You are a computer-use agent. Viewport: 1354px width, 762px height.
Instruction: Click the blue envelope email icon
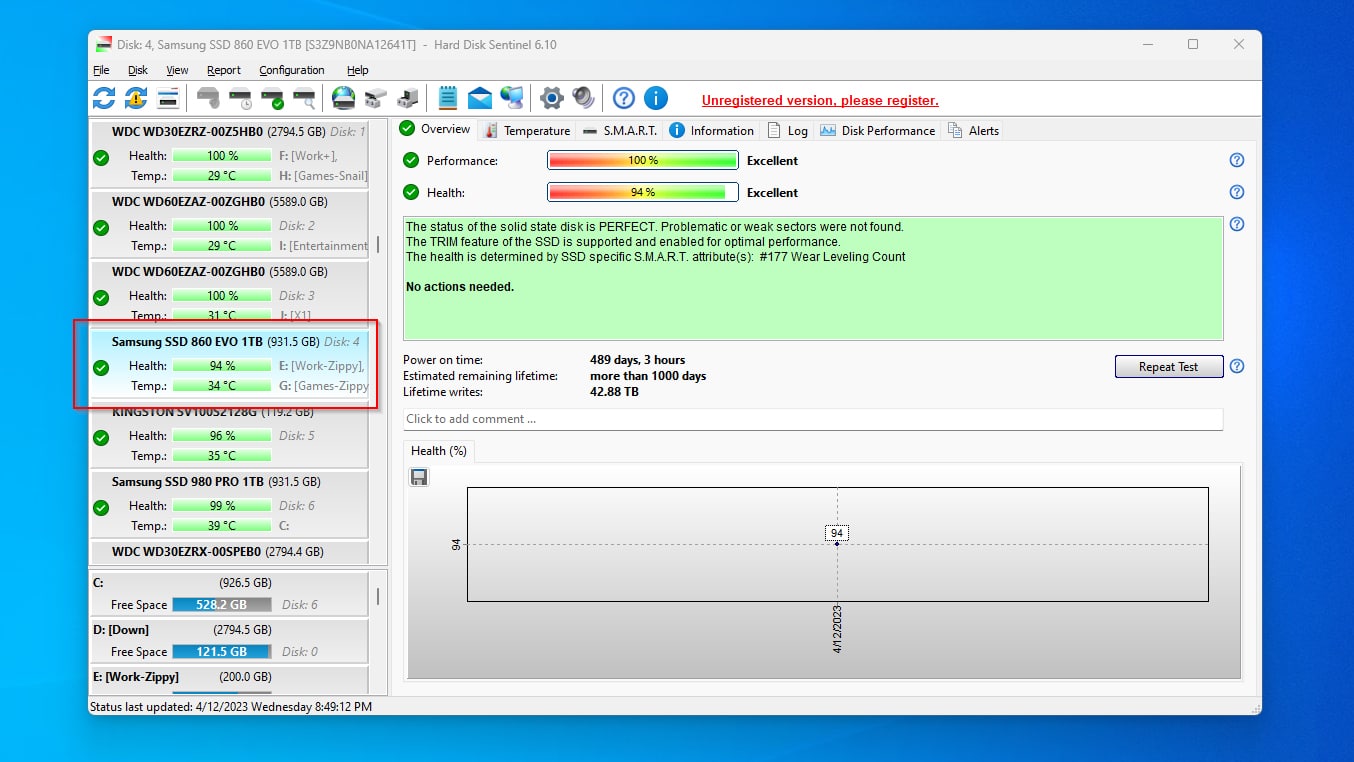[x=480, y=98]
